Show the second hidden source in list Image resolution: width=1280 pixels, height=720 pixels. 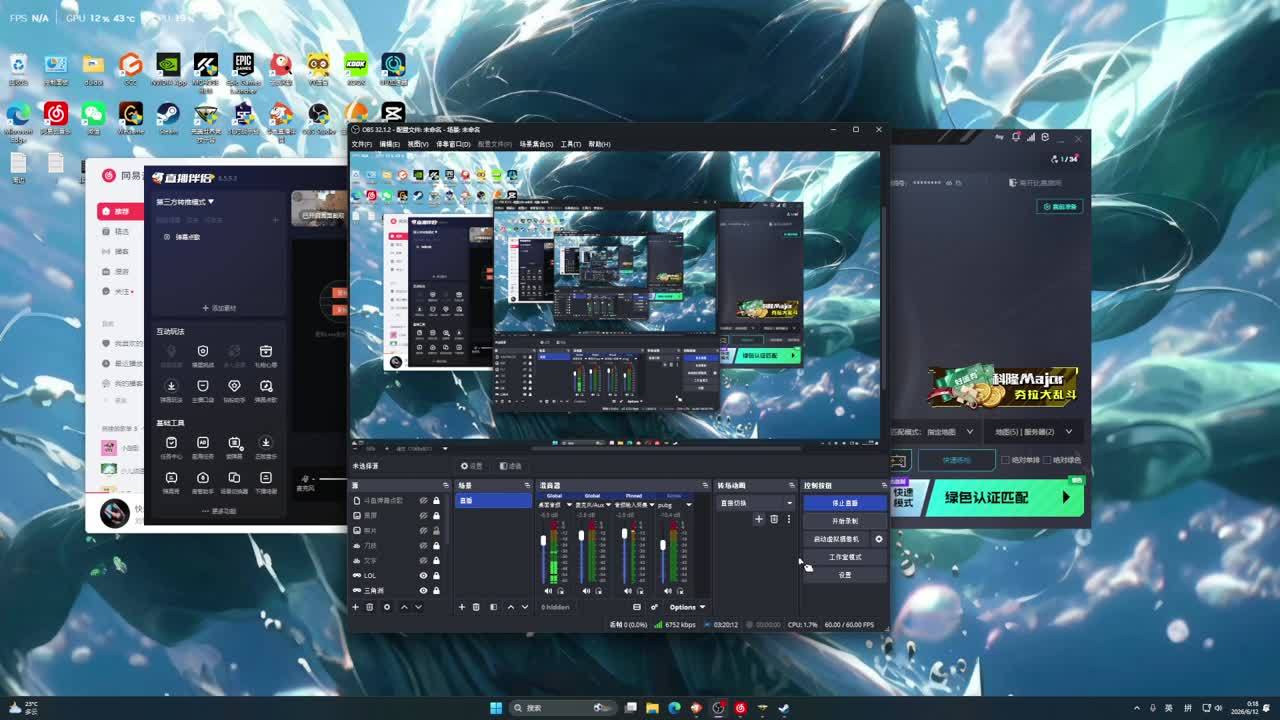click(x=423, y=515)
